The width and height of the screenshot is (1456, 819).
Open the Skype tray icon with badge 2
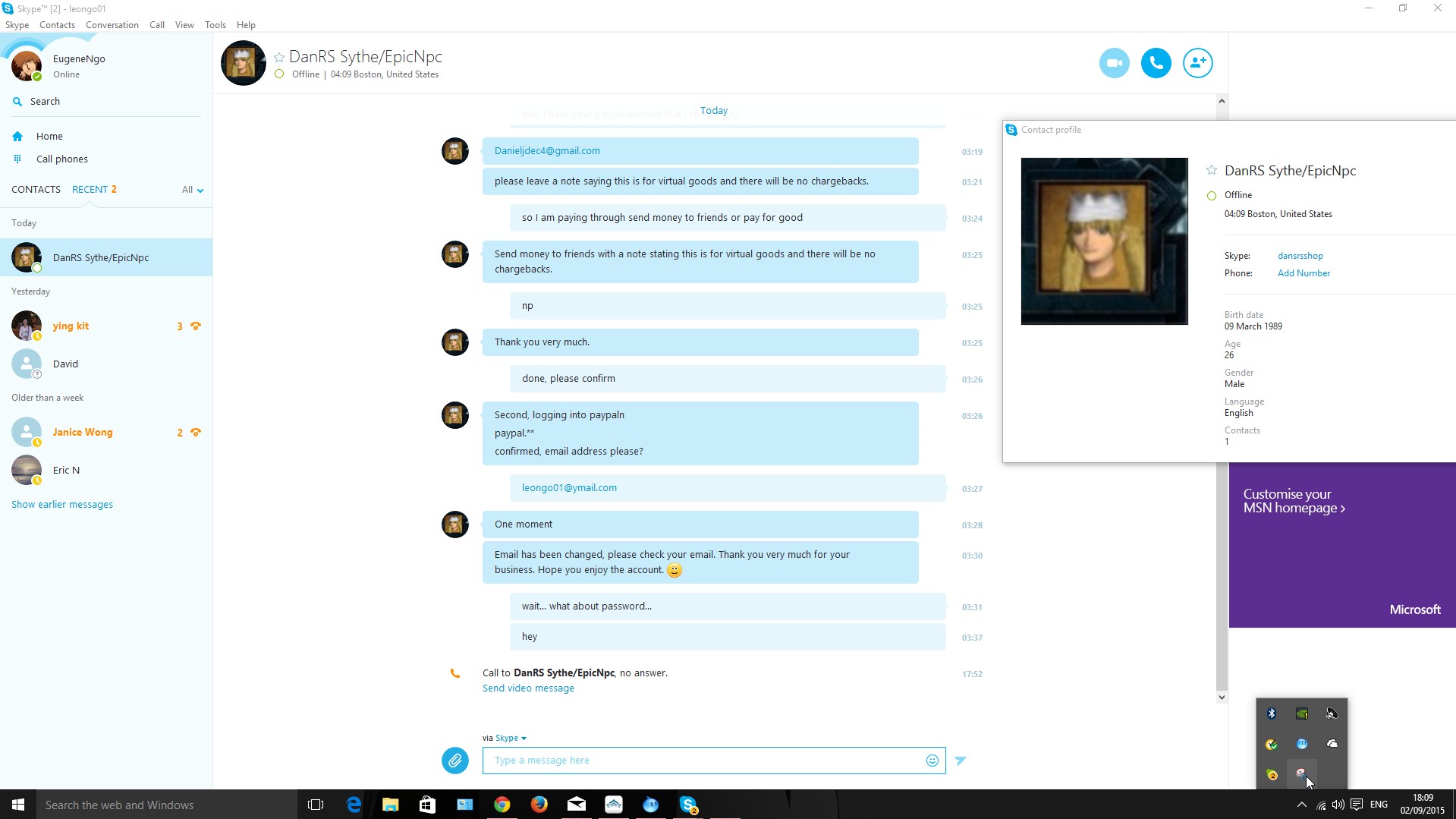pos(1272,774)
